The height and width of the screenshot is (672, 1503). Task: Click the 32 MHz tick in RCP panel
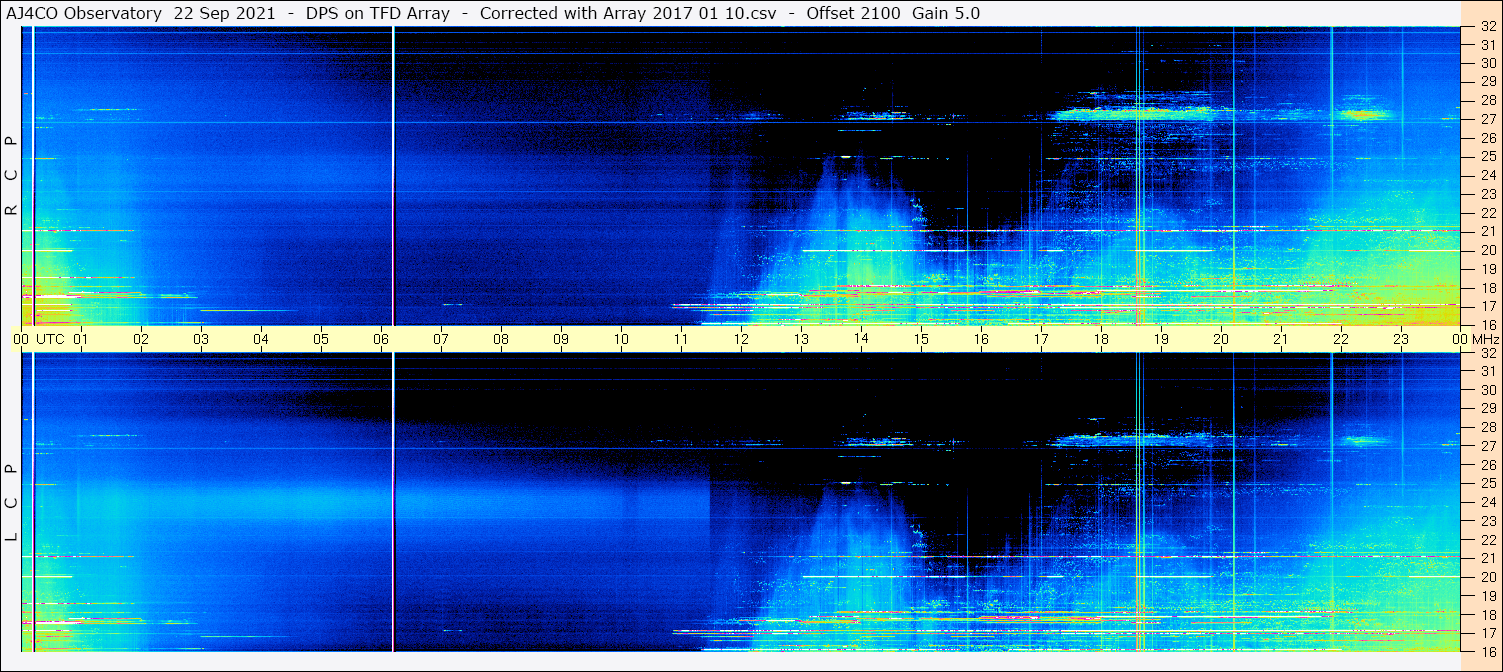(x=1488, y=26)
